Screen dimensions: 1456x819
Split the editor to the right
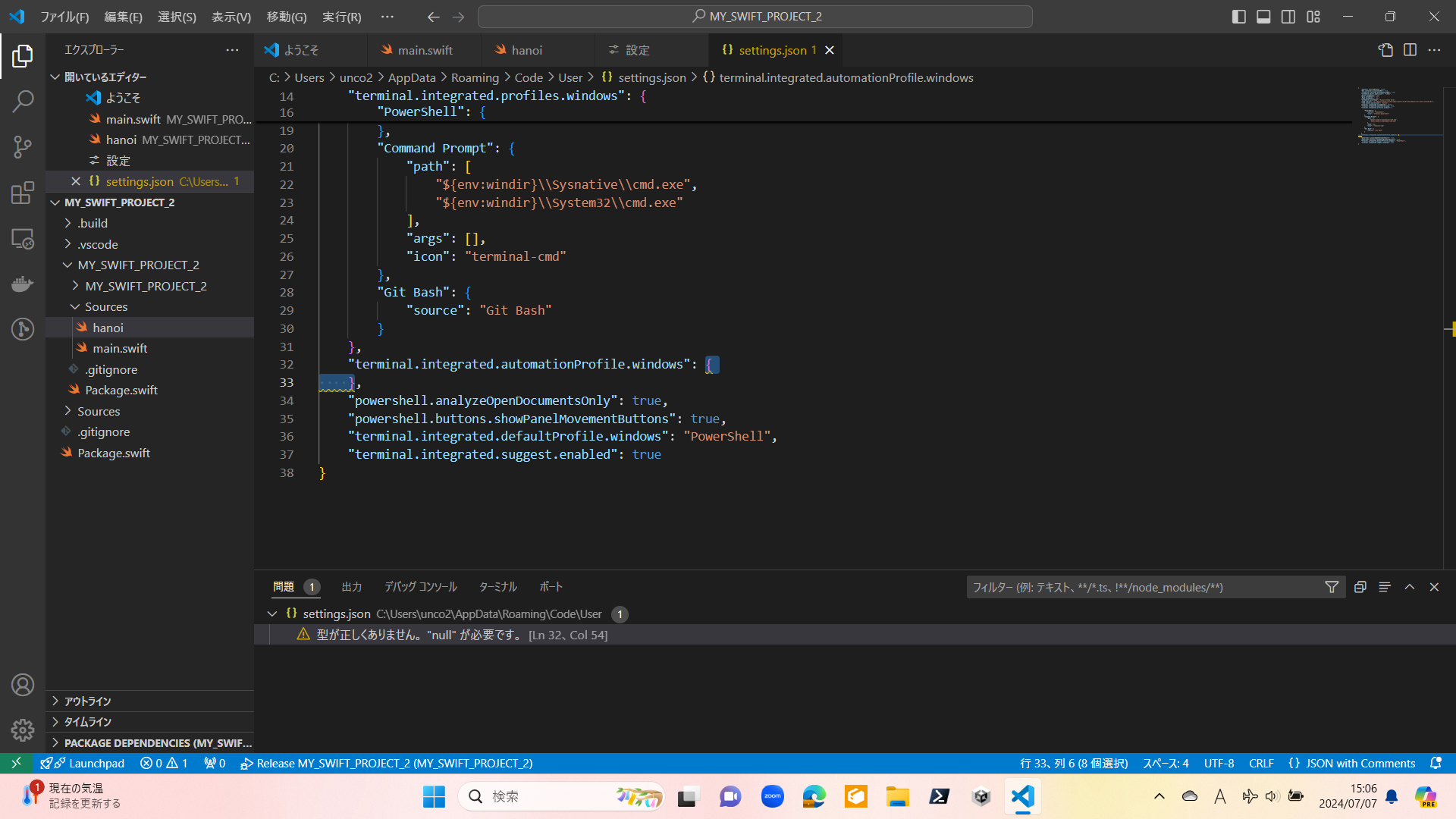click(x=1410, y=50)
